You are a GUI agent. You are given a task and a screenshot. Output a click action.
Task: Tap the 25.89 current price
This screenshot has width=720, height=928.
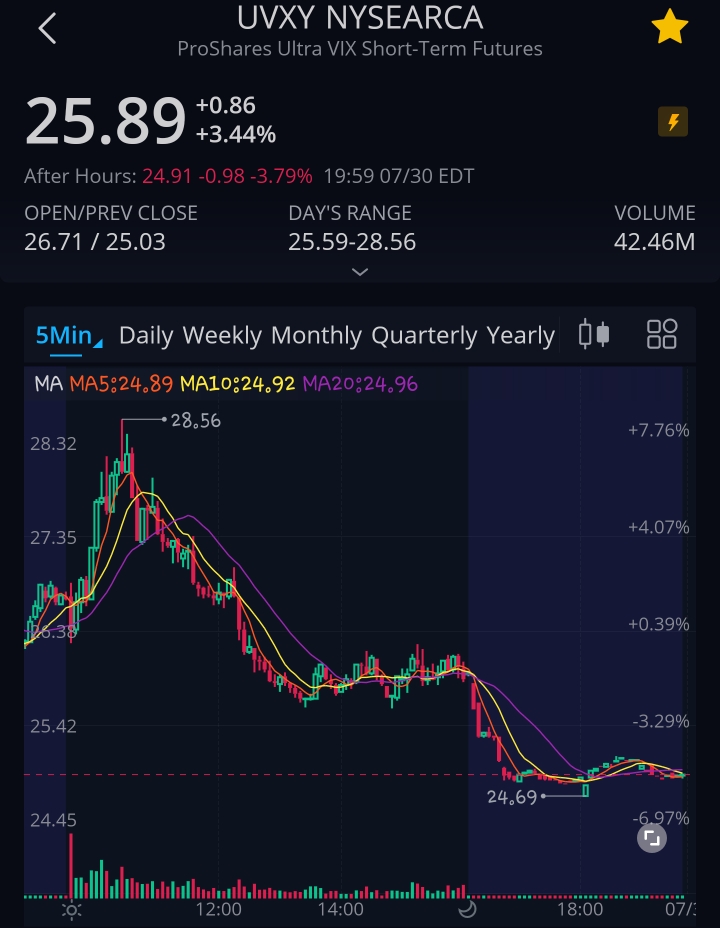pyautogui.click(x=105, y=121)
